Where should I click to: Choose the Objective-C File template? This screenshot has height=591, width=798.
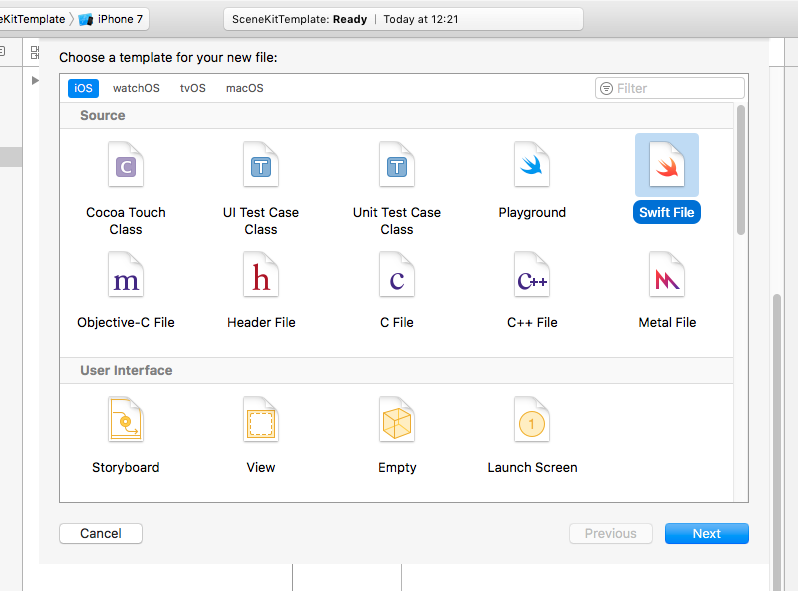(126, 274)
